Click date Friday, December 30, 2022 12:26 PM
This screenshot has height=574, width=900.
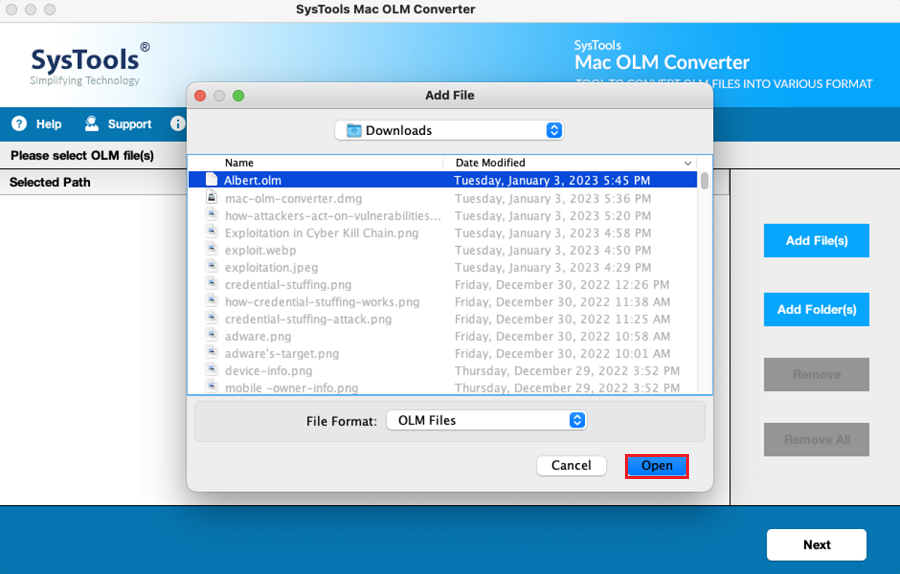pyautogui.click(x=562, y=285)
